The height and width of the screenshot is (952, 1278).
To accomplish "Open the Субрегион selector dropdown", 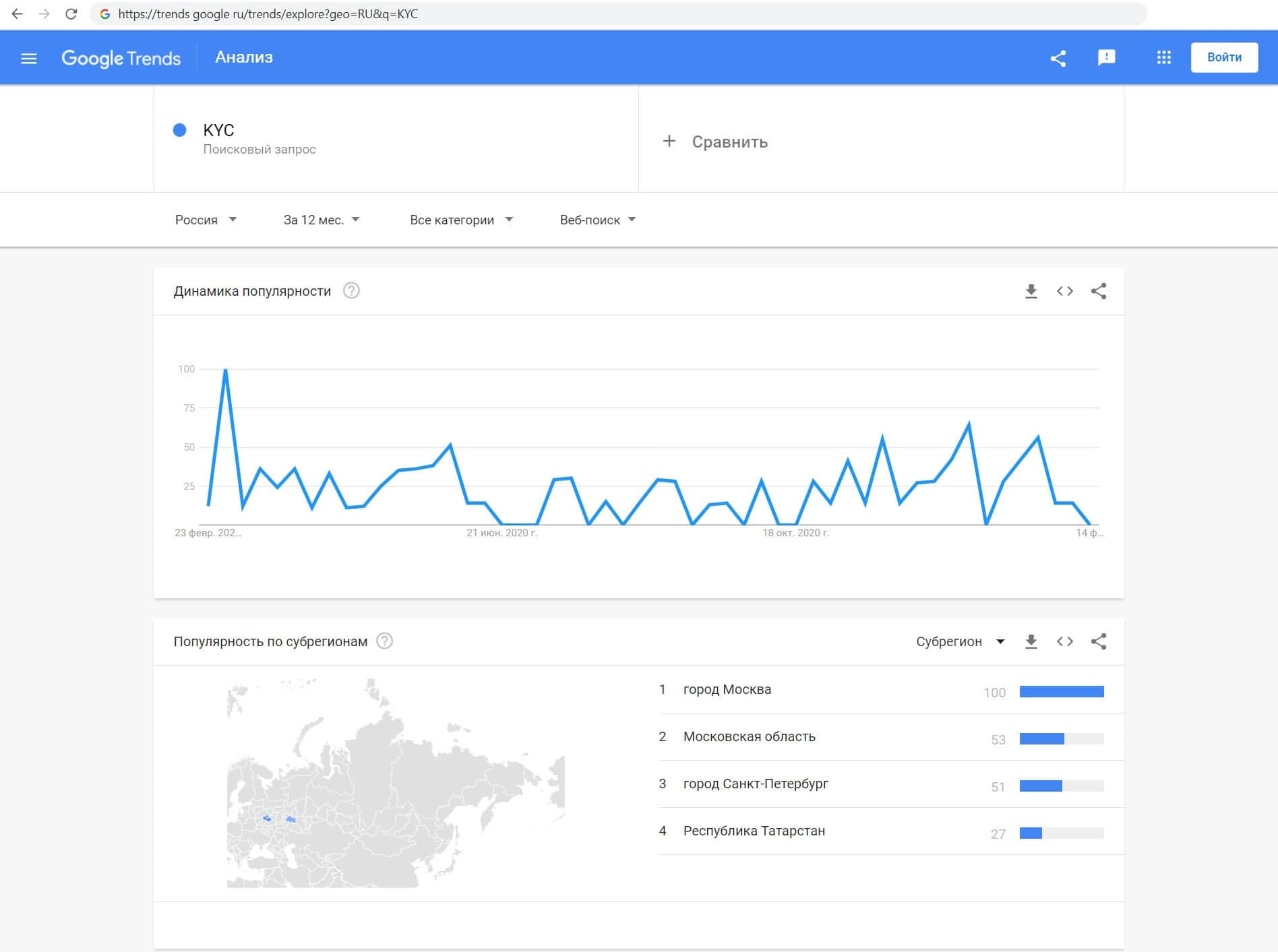I will click(x=960, y=641).
